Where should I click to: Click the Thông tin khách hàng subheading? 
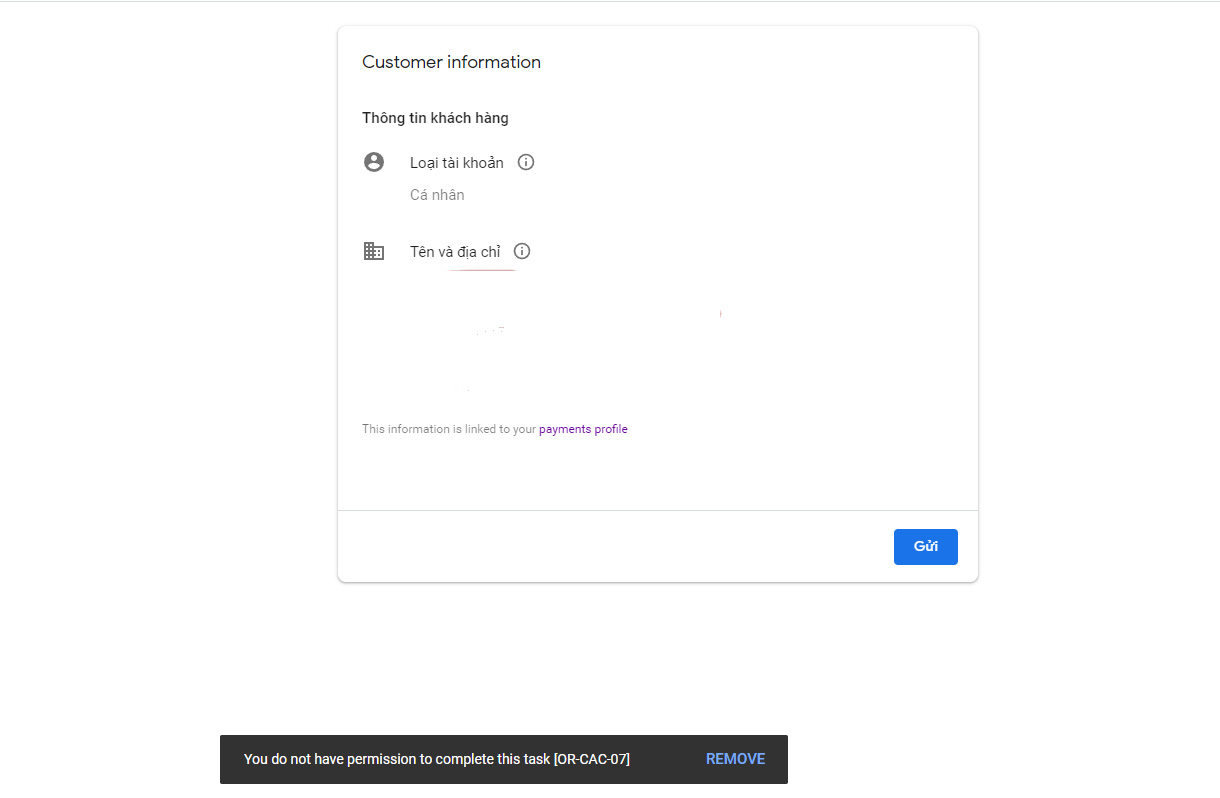click(x=435, y=118)
